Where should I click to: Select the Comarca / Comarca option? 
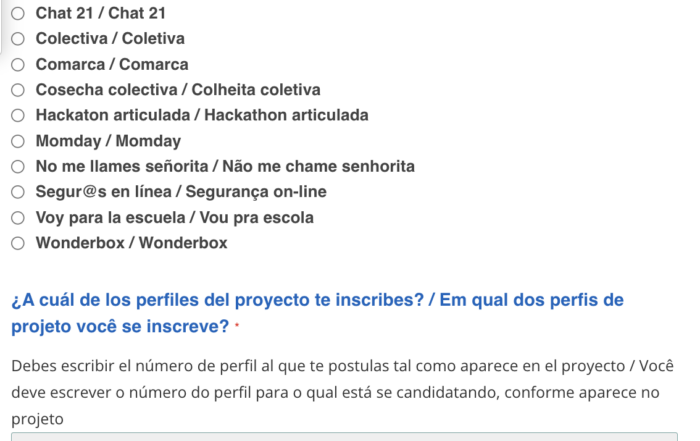point(18,65)
